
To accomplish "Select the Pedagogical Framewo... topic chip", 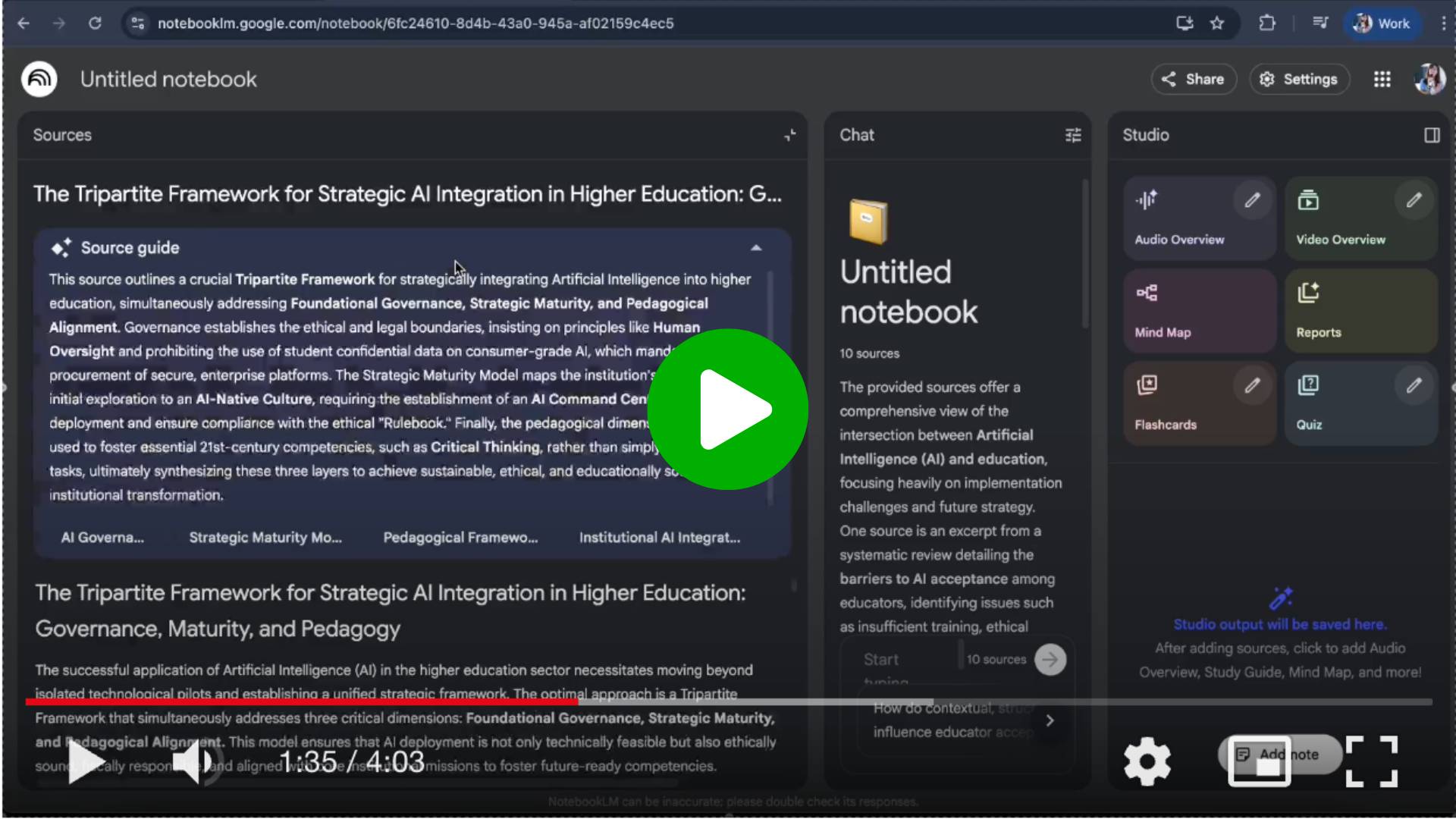I will point(460,538).
